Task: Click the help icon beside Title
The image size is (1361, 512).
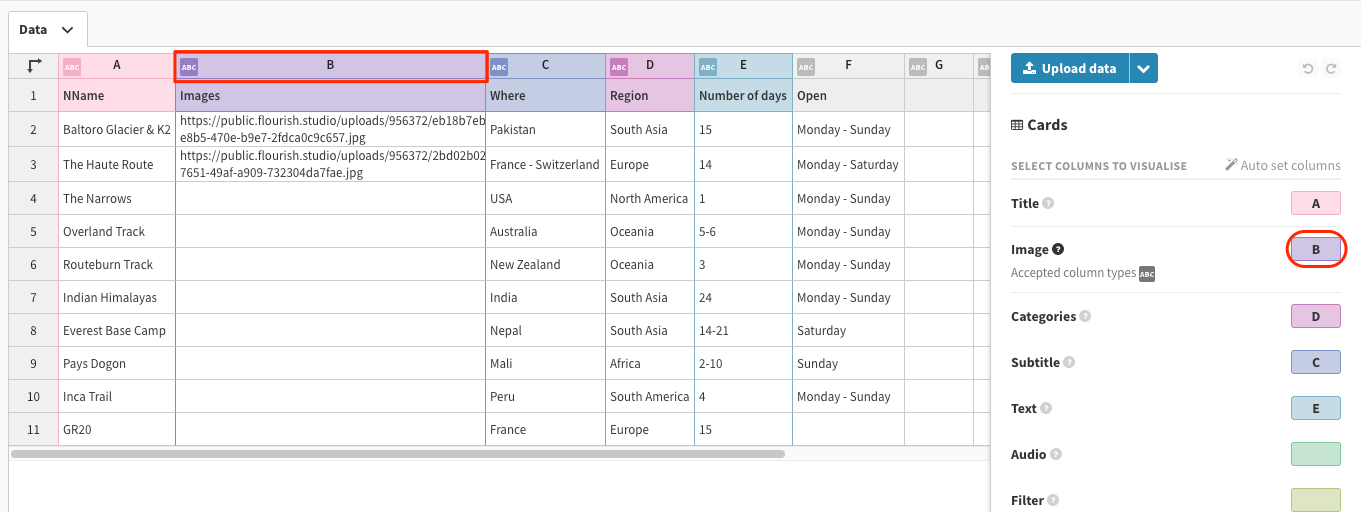Action: [1048, 204]
